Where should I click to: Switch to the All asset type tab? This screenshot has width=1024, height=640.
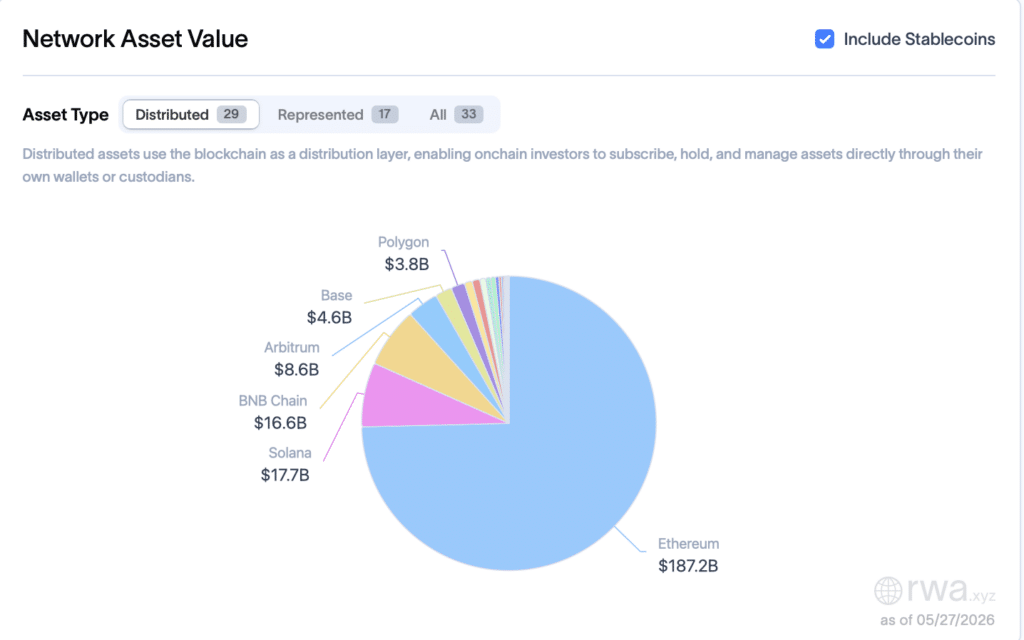tap(456, 114)
